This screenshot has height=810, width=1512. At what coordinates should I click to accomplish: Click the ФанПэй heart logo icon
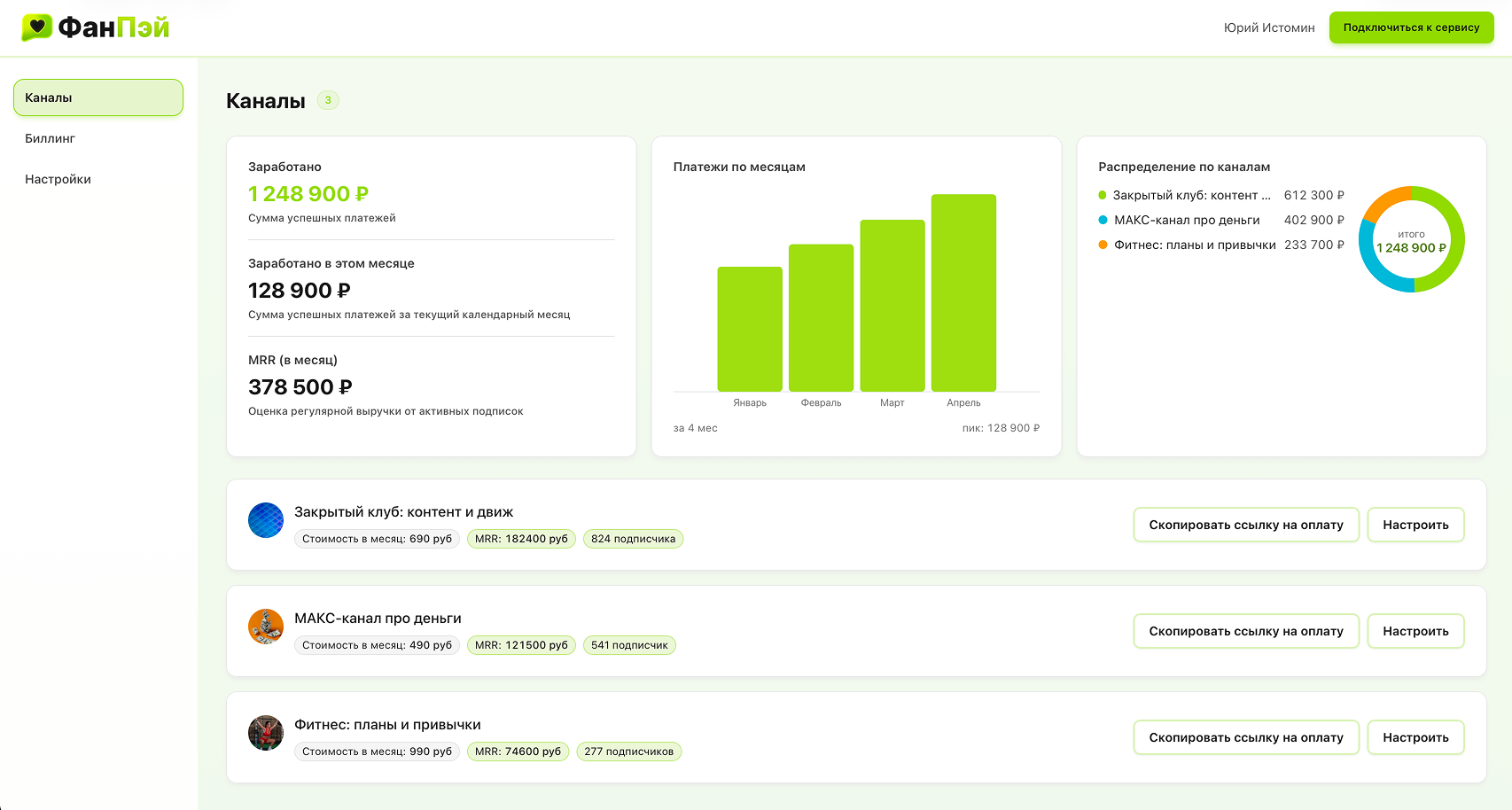pyautogui.click(x=36, y=27)
